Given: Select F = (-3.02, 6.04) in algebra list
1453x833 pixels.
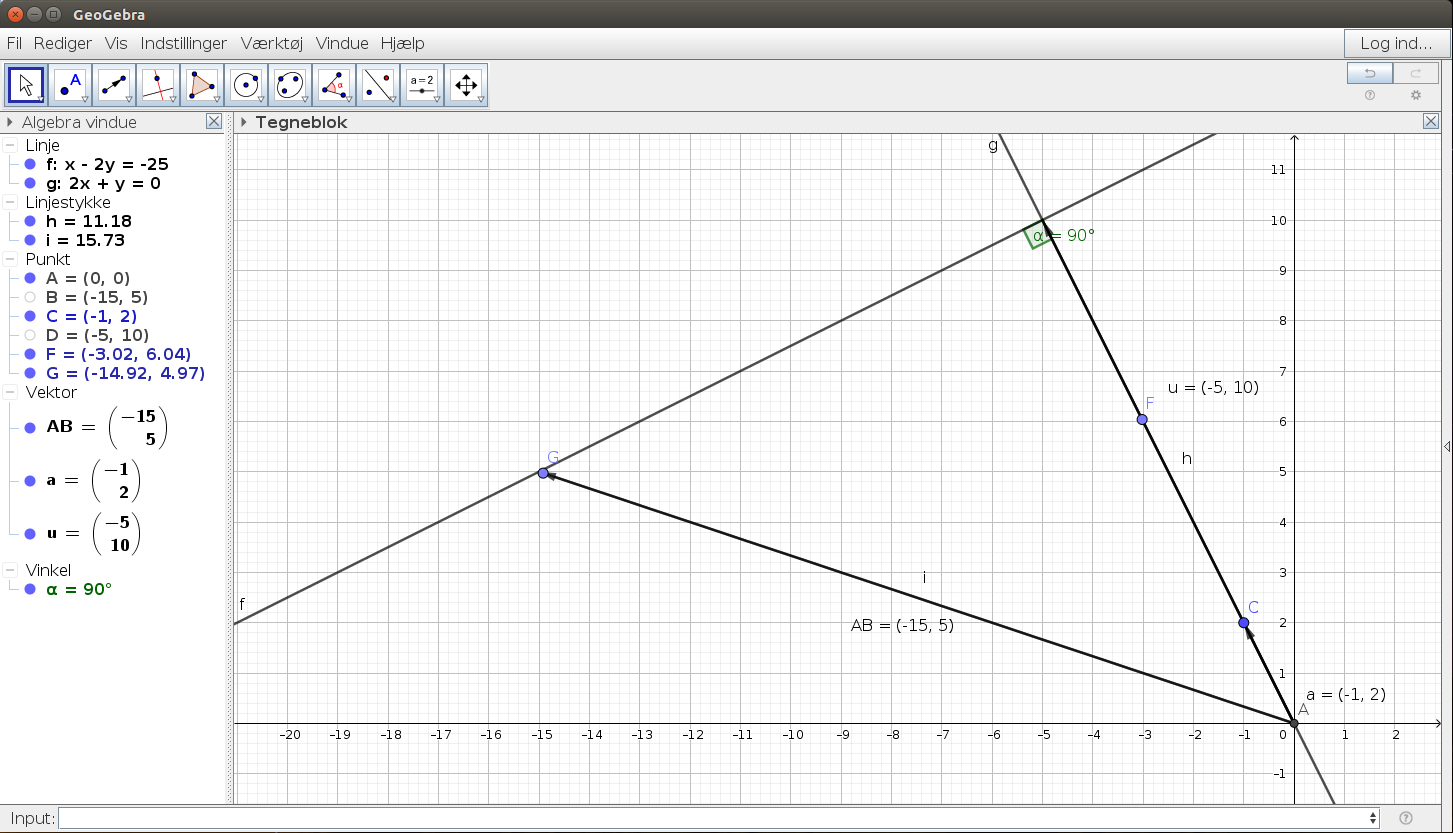Looking at the screenshot, I should 118,354.
